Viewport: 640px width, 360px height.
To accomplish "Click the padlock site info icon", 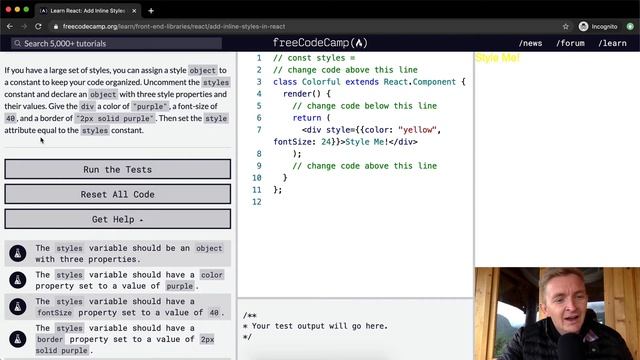I will (x=56, y=27).
